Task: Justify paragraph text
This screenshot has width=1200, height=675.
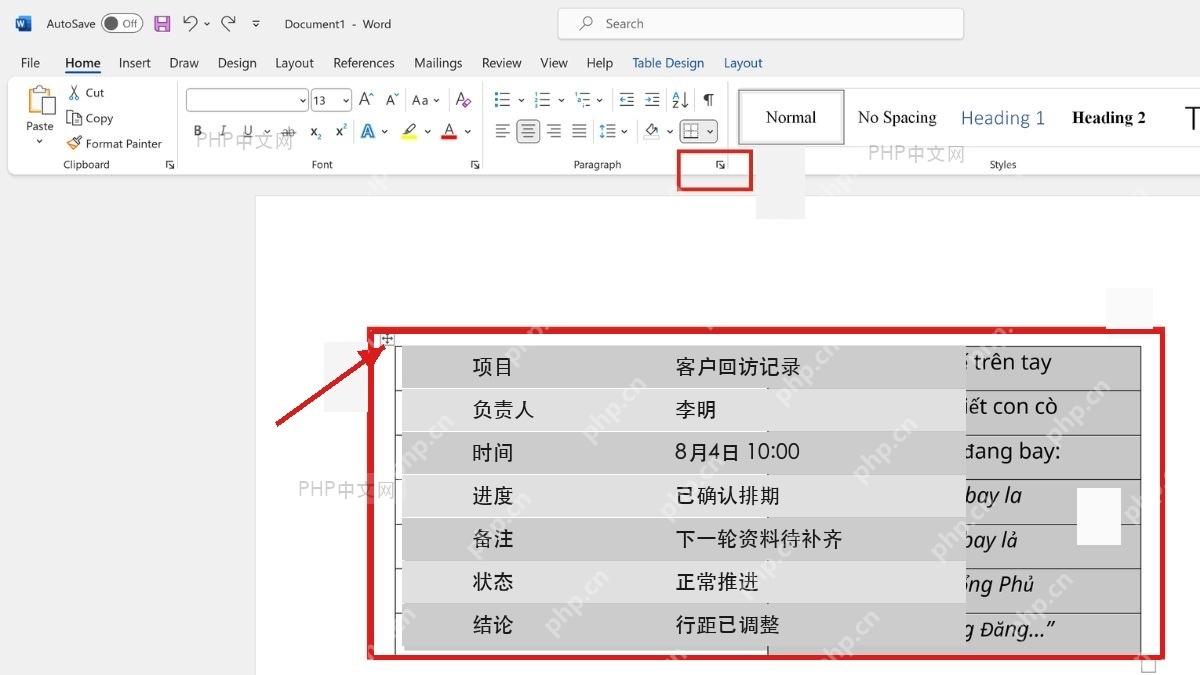Action: pyautogui.click(x=578, y=131)
